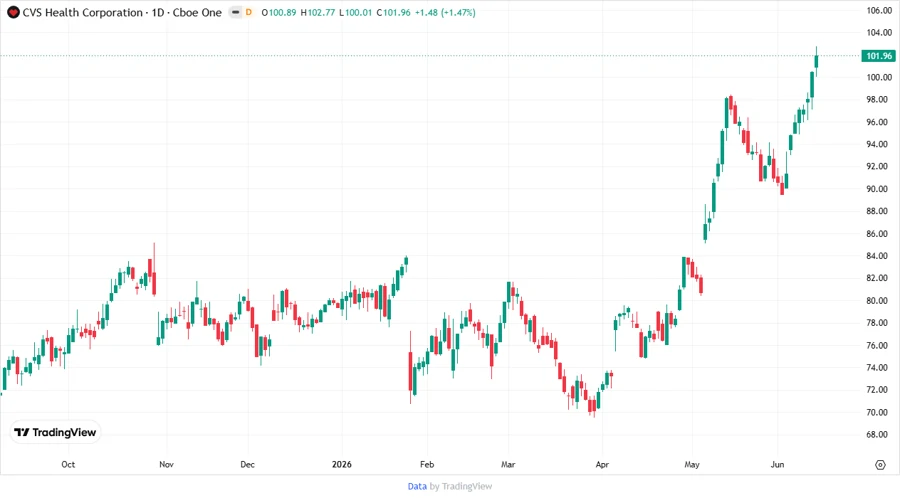
Task: Click the Apr label on time axis
Action: 602,465
